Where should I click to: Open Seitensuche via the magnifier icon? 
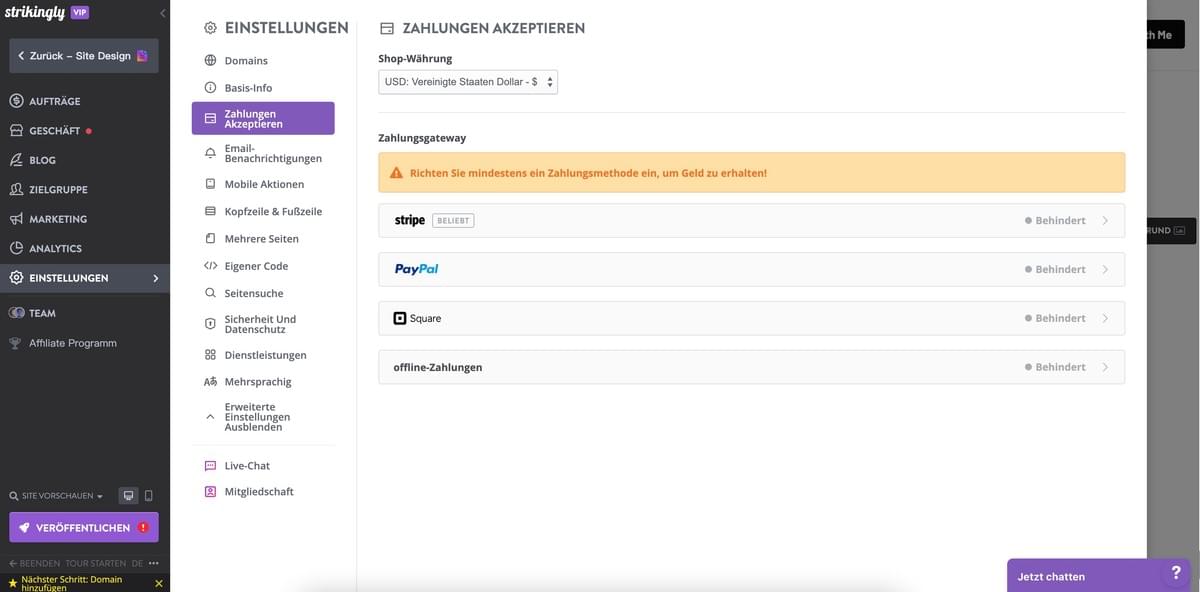click(208, 292)
